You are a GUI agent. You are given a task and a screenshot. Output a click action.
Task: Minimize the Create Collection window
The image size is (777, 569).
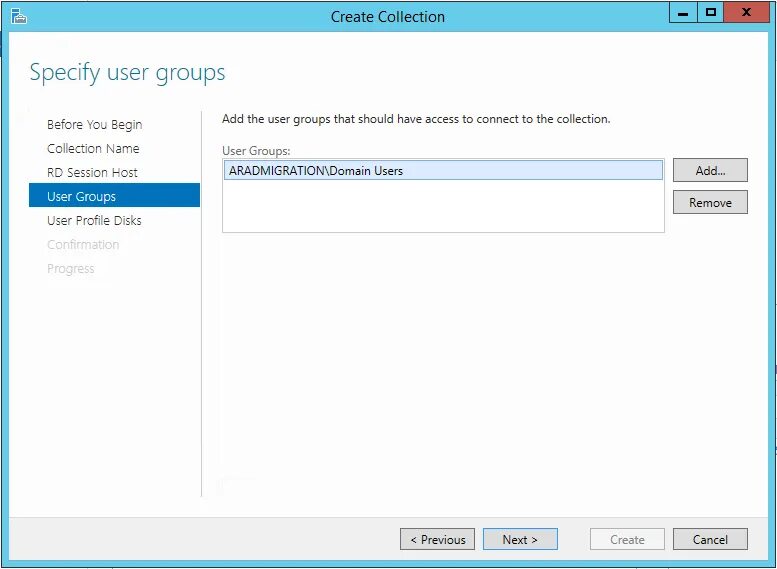pos(683,13)
